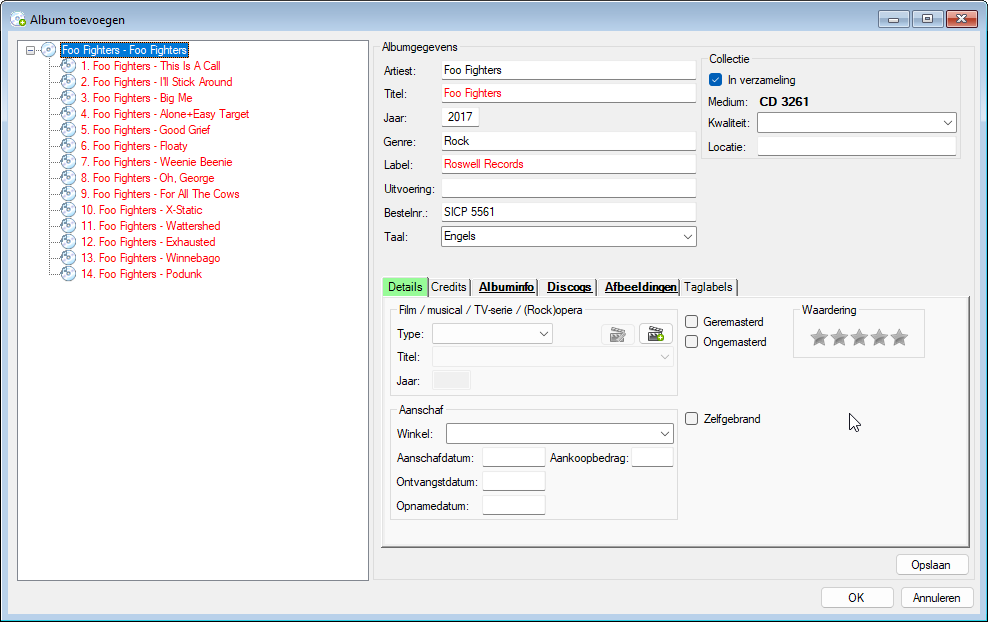Click the track icon beside Floaty
This screenshot has height=622, width=988.
68,146
